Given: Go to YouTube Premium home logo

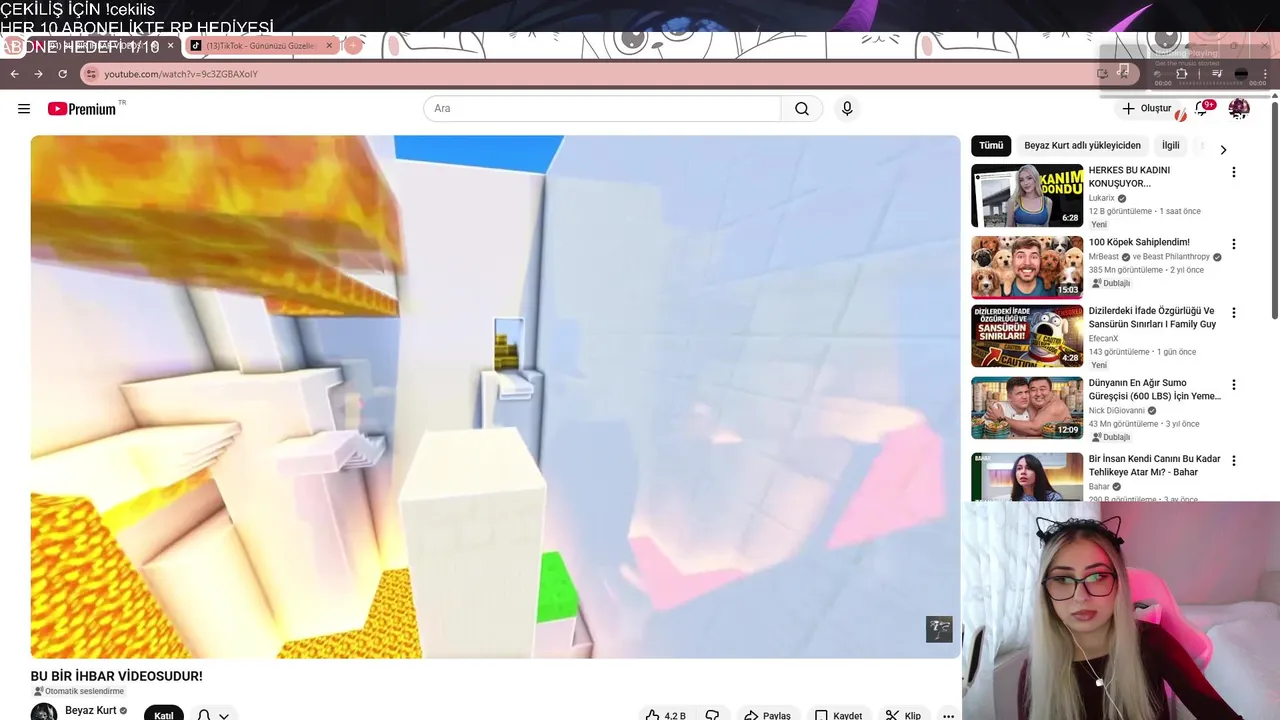Looking at the screenshot, I should click(82, 109).
